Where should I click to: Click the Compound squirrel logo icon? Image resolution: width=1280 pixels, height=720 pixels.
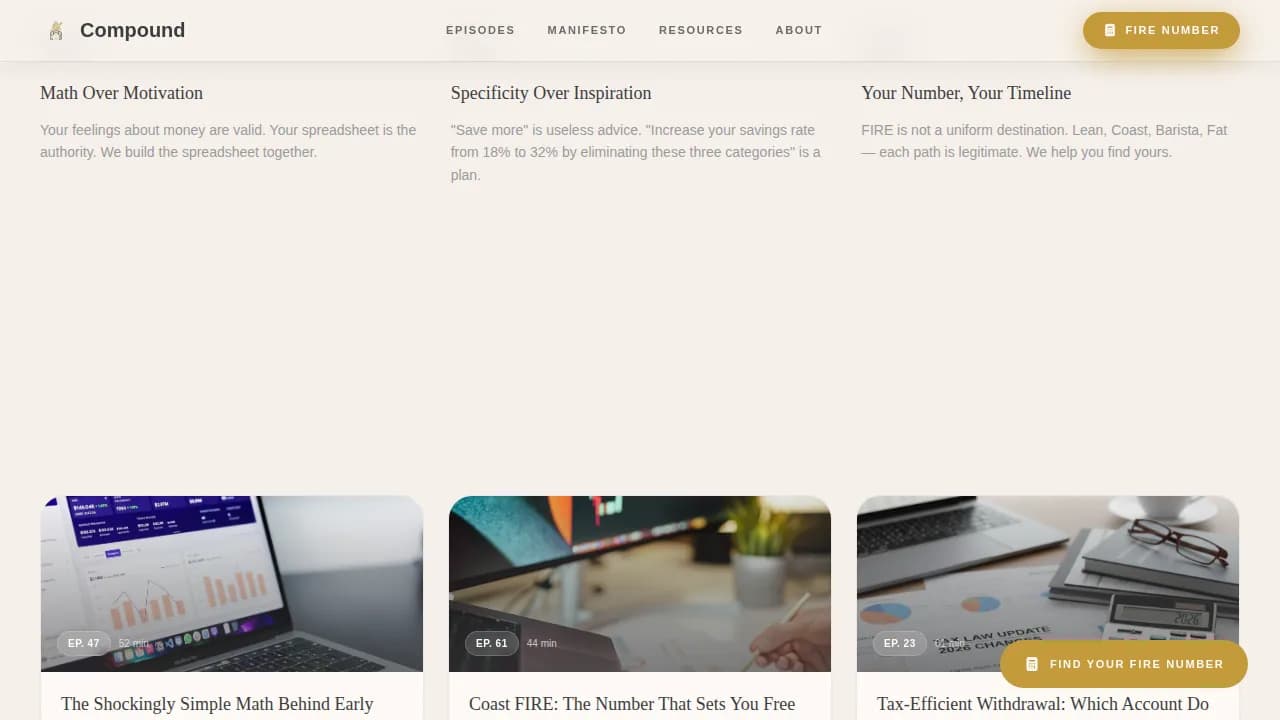tap(57, 30)
